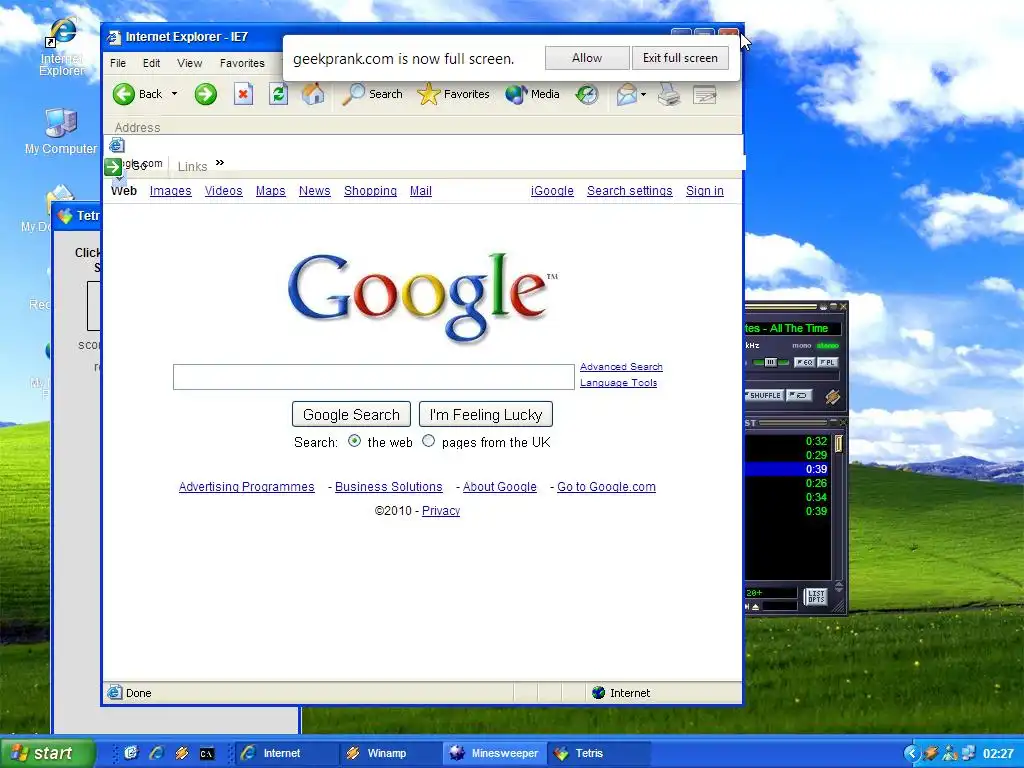
Task: Toggle Winamp EQ window button
Action: pos(804,362)
